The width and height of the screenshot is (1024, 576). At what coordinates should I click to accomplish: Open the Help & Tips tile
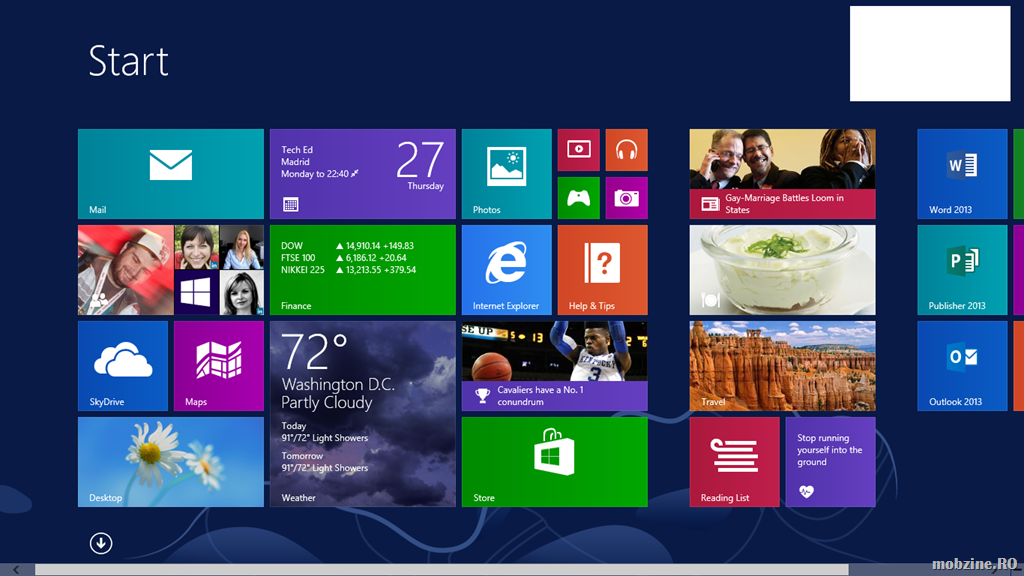click(603, 270)
